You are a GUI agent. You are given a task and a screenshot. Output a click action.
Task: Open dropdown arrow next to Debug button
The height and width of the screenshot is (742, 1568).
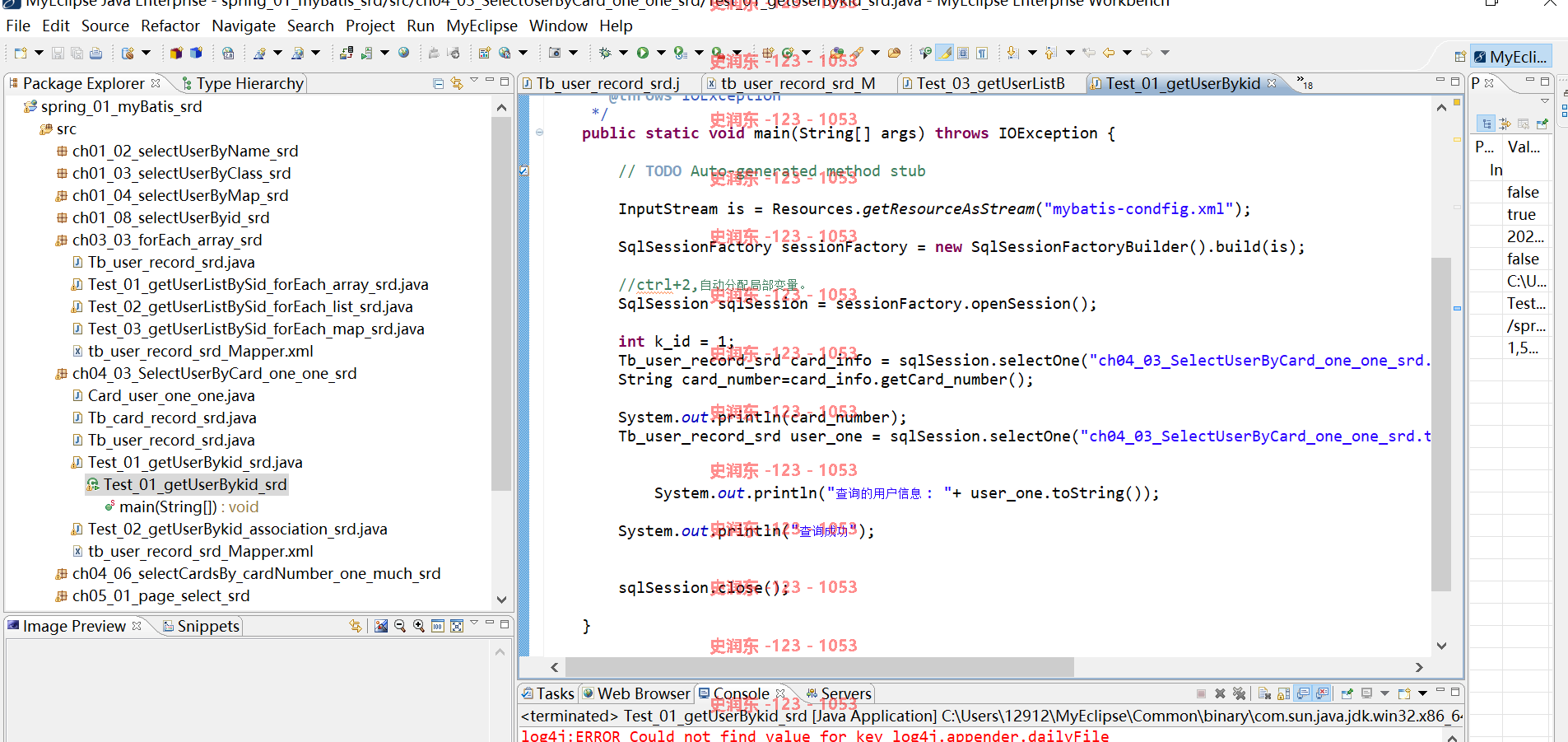[623, 53]
